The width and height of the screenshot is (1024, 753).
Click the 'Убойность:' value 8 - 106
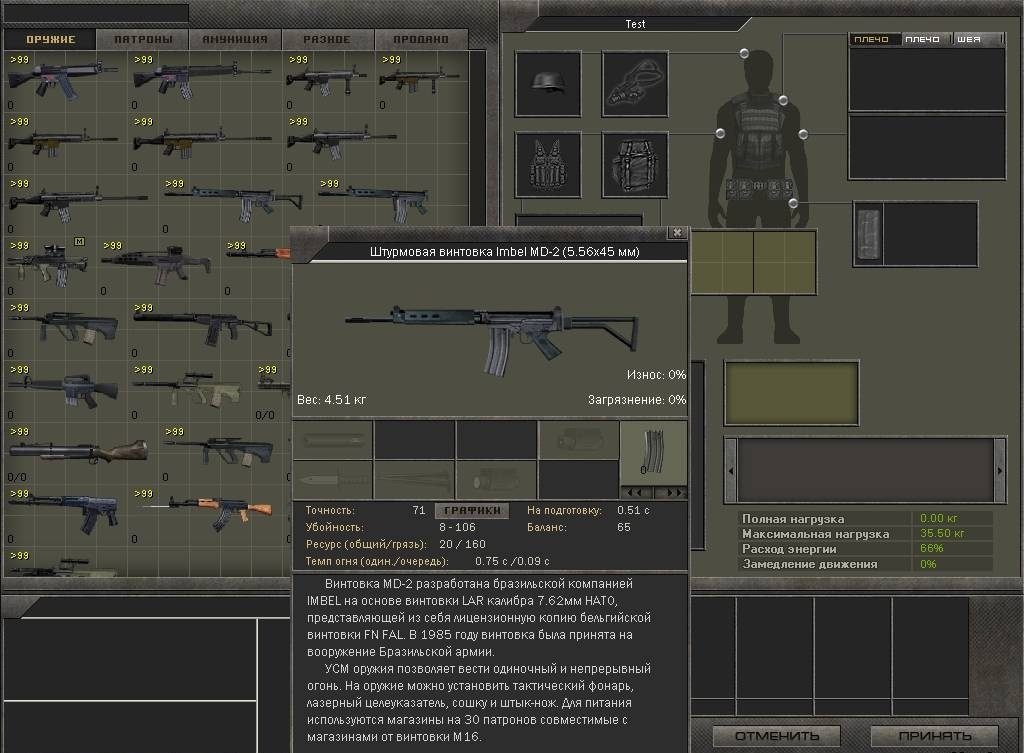(x=457, y=528)
